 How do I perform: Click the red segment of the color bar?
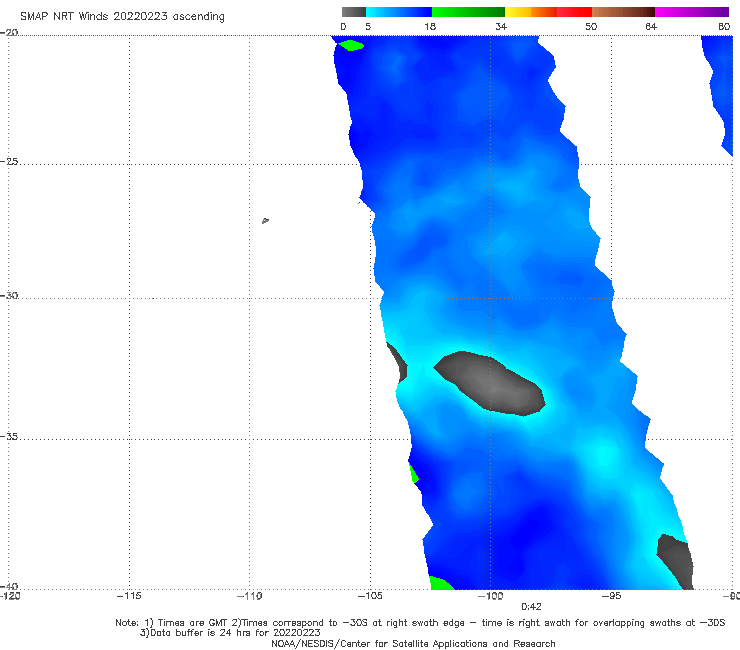point(574,12)
